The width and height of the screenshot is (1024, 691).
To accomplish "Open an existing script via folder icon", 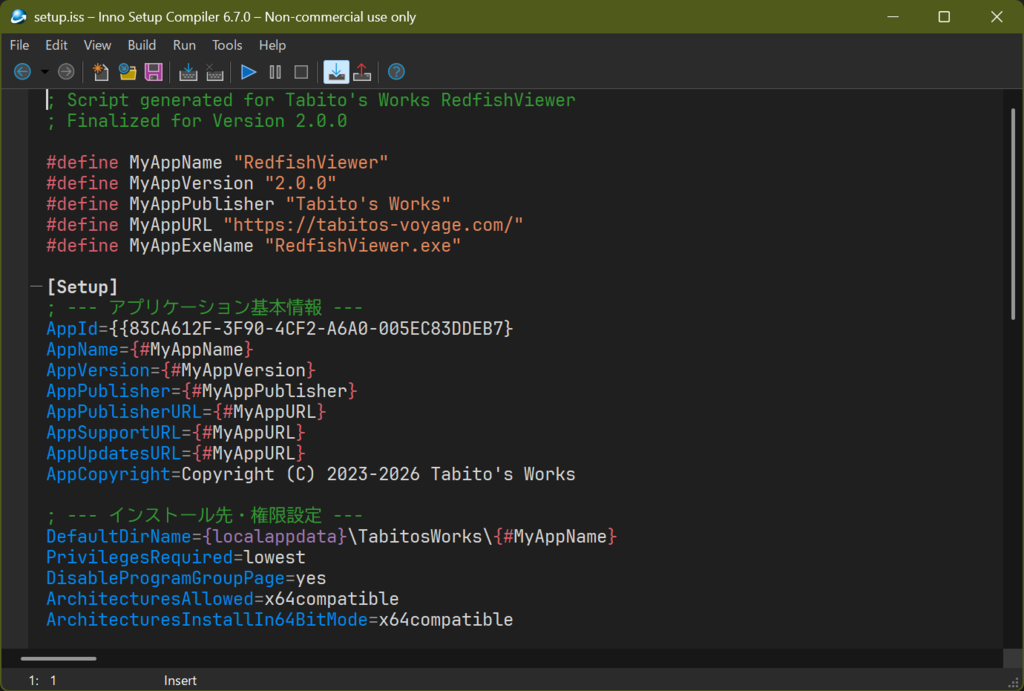I will click(x=127, y=72).
